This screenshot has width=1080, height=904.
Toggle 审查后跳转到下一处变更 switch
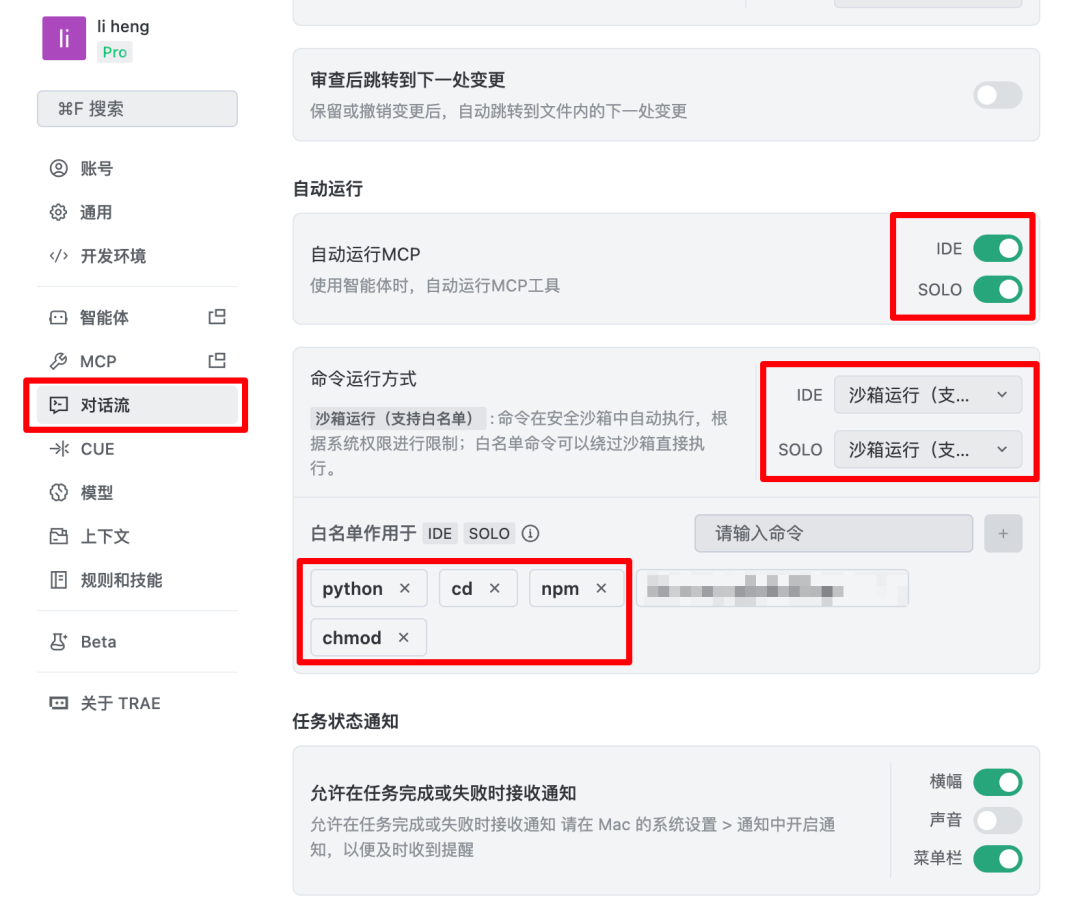click(x=997, y=95)
